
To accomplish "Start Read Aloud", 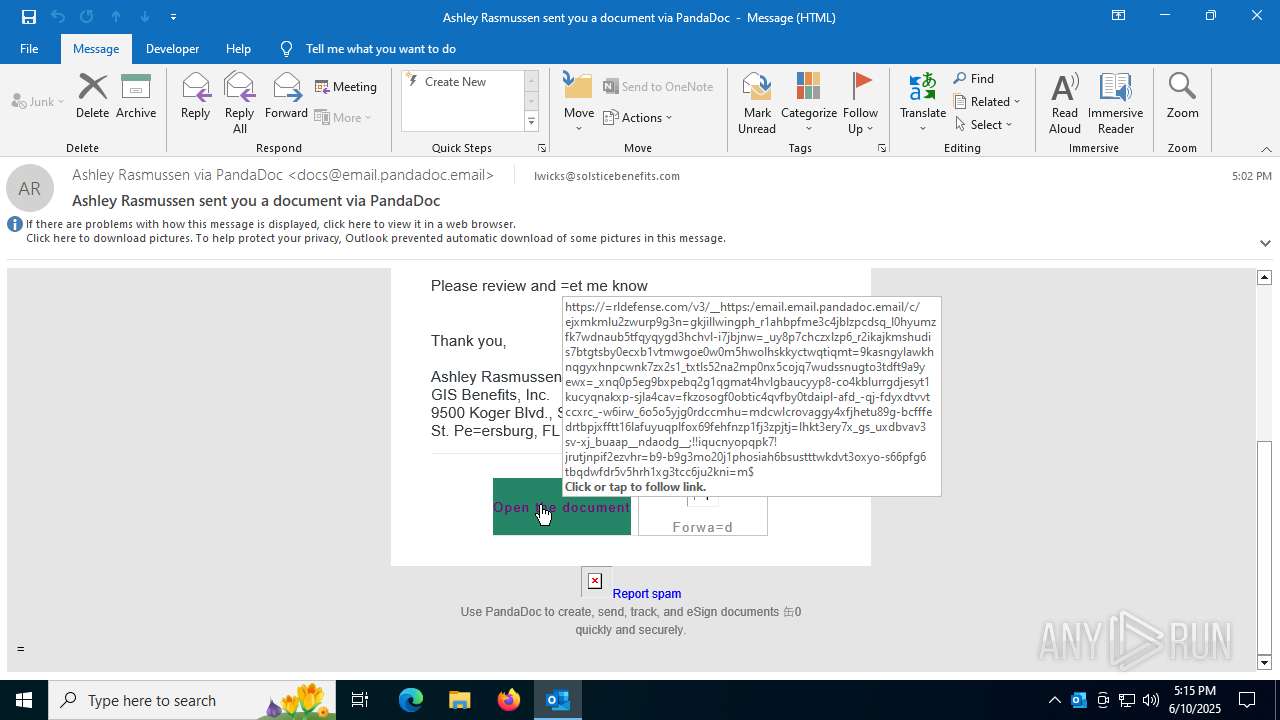I will point(1065,103).
